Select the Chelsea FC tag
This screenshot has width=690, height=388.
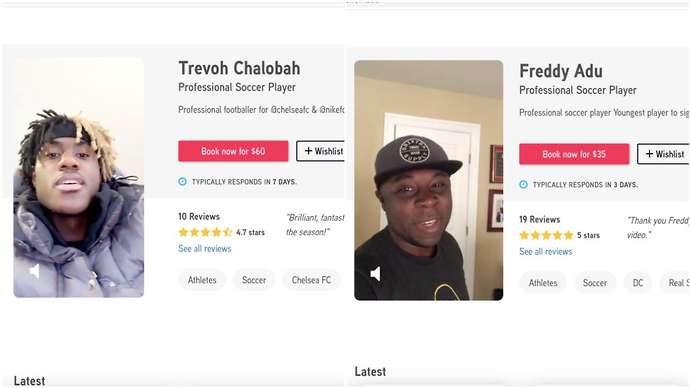[311, 280]
